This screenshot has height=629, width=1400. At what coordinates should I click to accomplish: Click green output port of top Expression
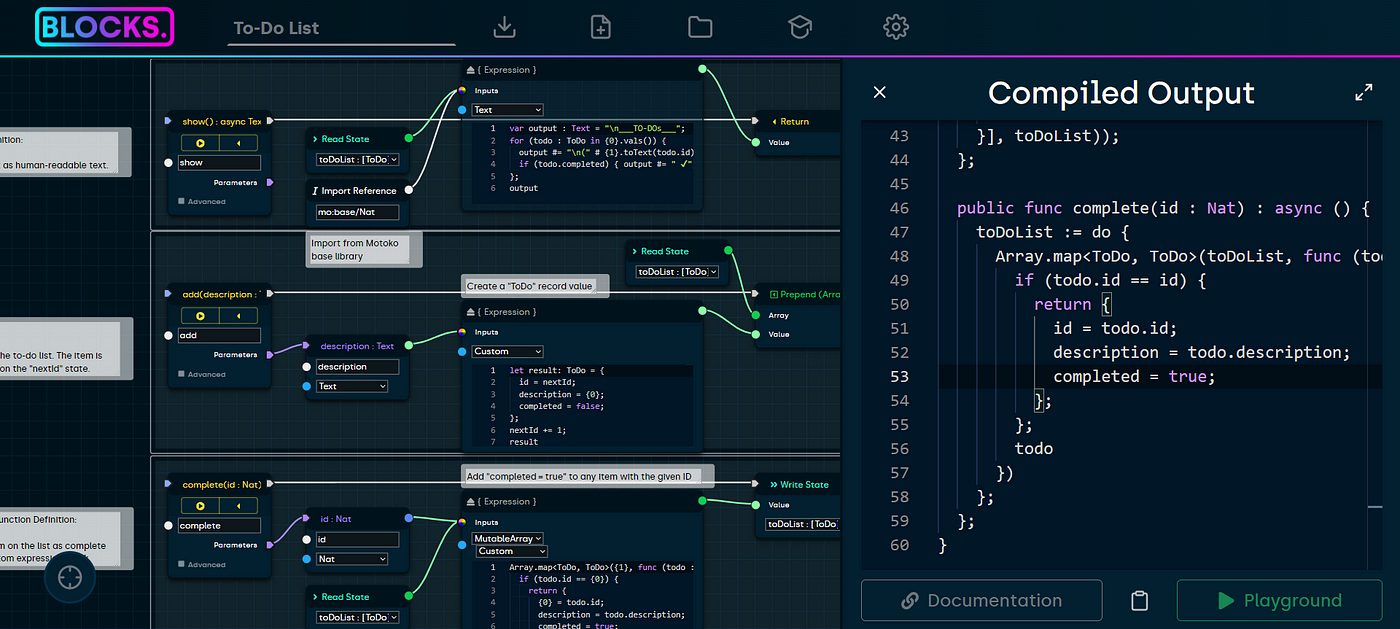[702, 70]
